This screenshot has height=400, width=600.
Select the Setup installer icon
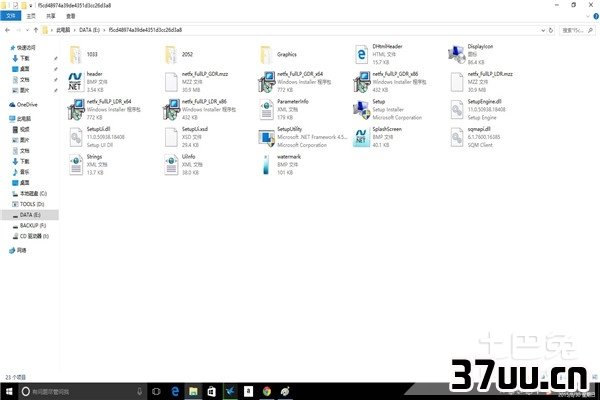[361, 109]
